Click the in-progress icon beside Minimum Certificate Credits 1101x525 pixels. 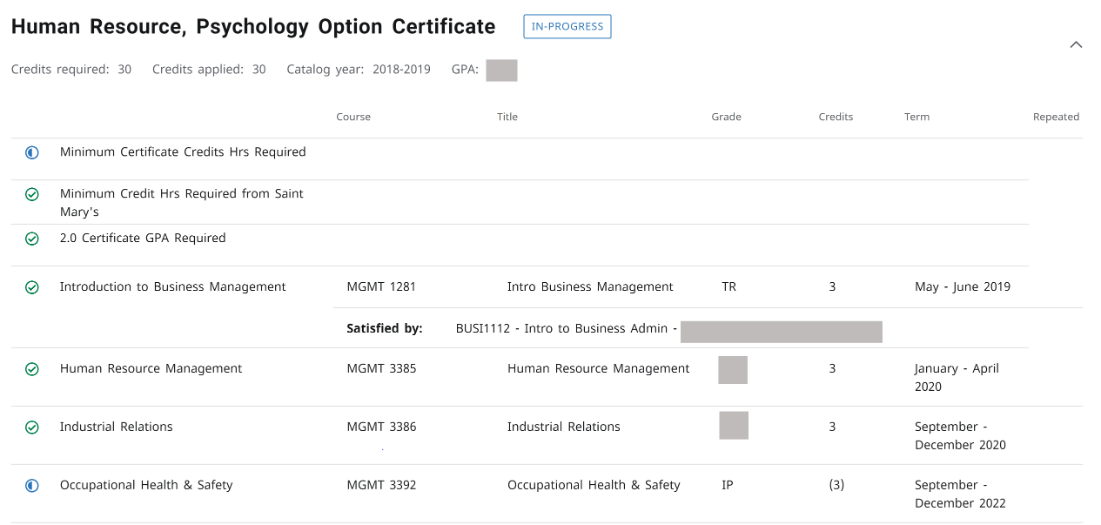pos(32,153)
